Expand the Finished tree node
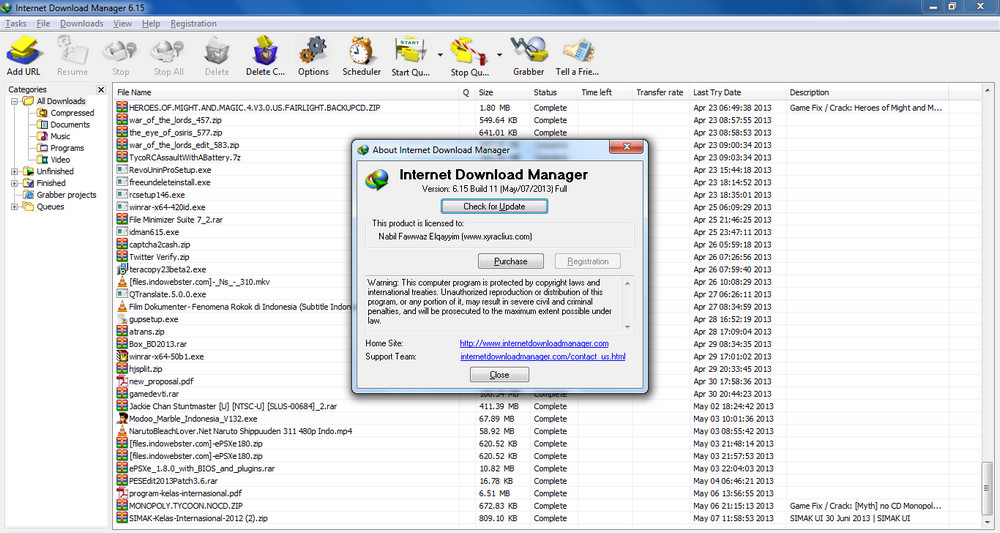The image size is (1000, 533). tap(15, 184)
